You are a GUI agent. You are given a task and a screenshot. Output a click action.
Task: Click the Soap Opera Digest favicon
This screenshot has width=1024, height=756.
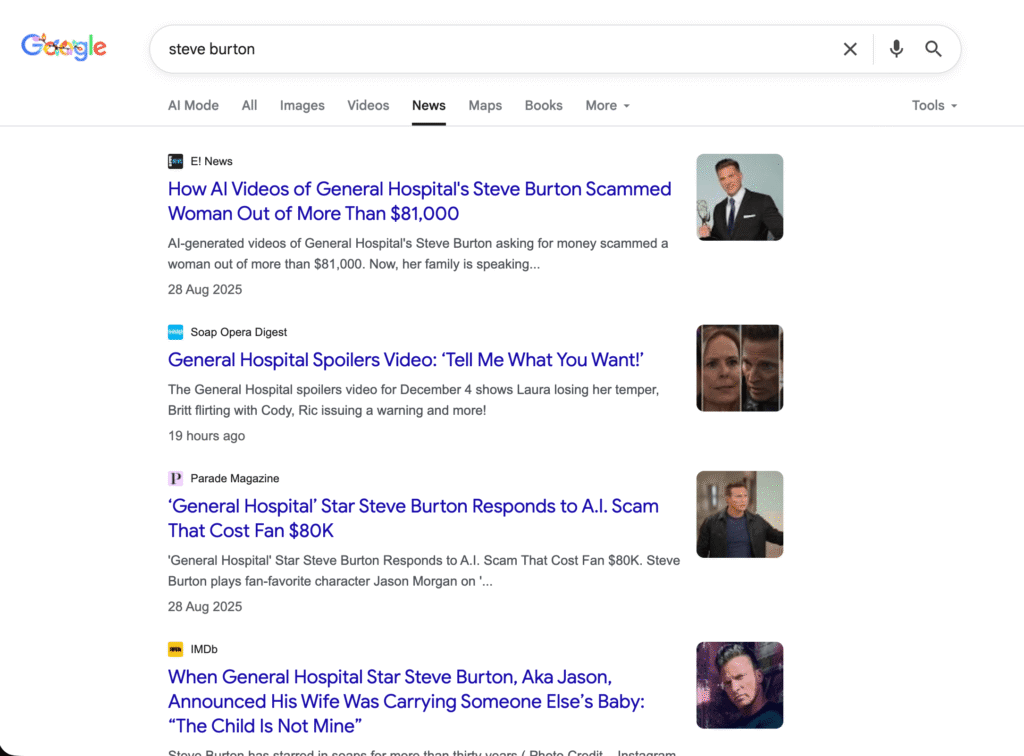point(176,332)
